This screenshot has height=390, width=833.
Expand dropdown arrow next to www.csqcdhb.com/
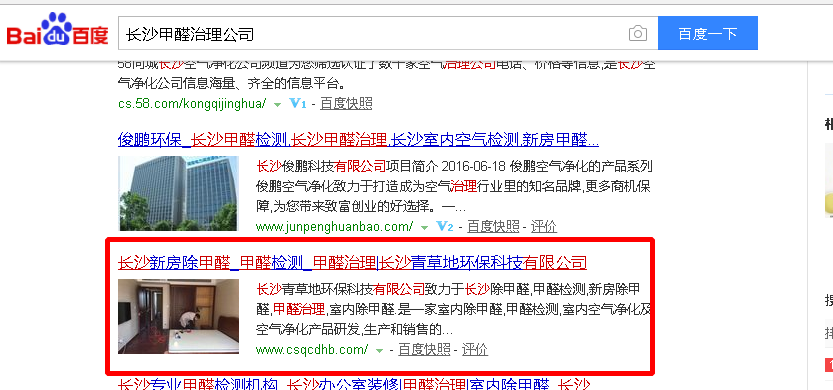pyautogui.click(x=379, y=351)
